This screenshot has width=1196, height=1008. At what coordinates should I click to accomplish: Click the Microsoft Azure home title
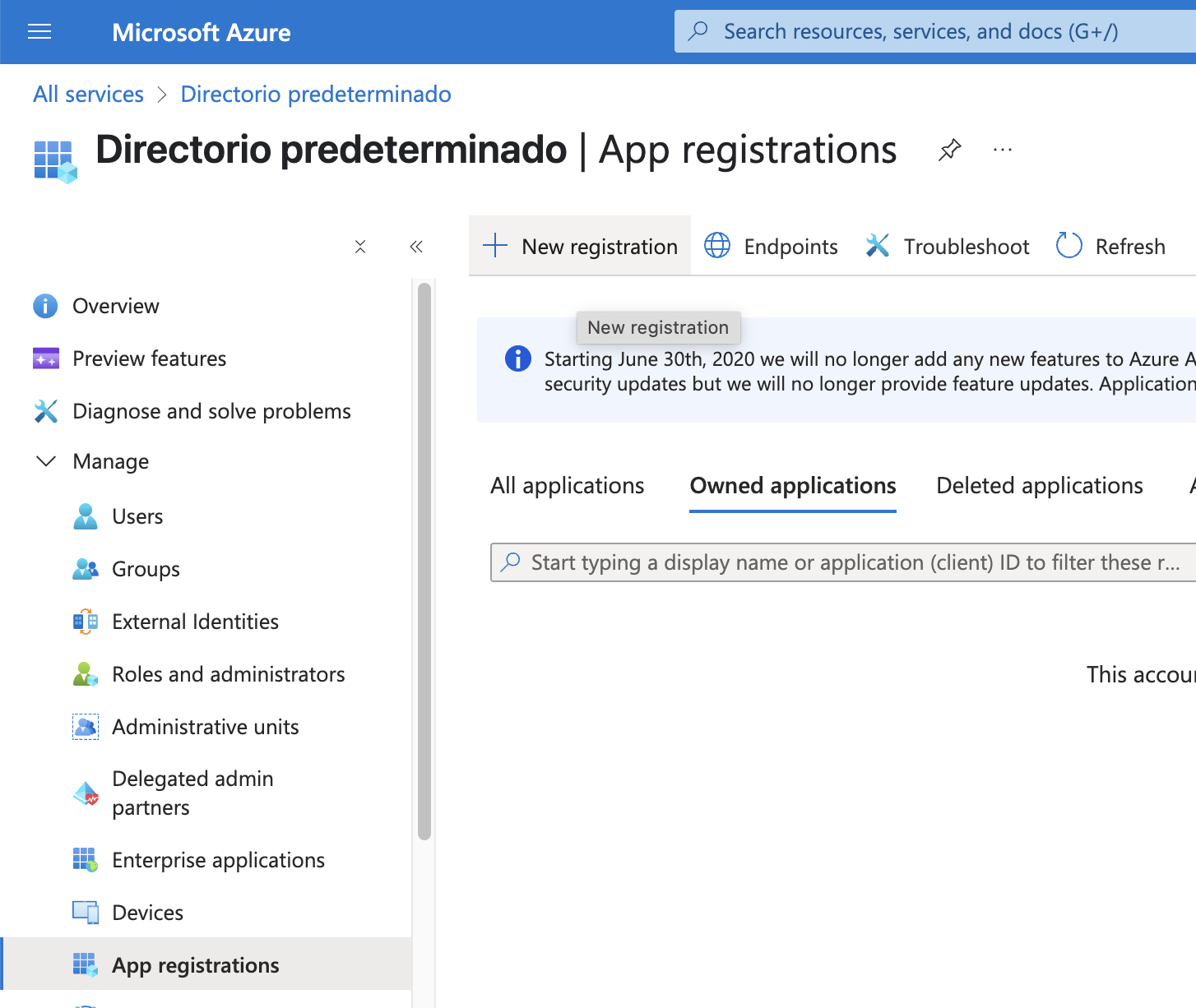point(202,32)
